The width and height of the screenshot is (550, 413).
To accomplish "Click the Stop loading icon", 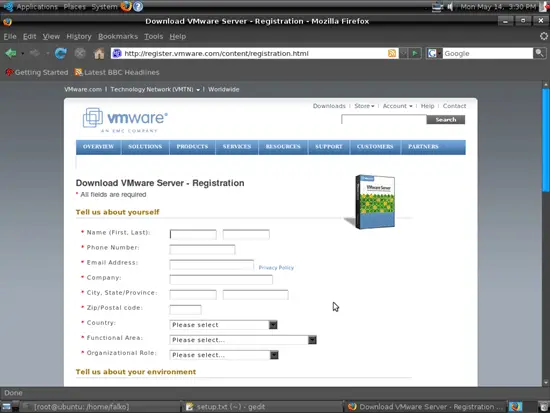I will [80, 53].
